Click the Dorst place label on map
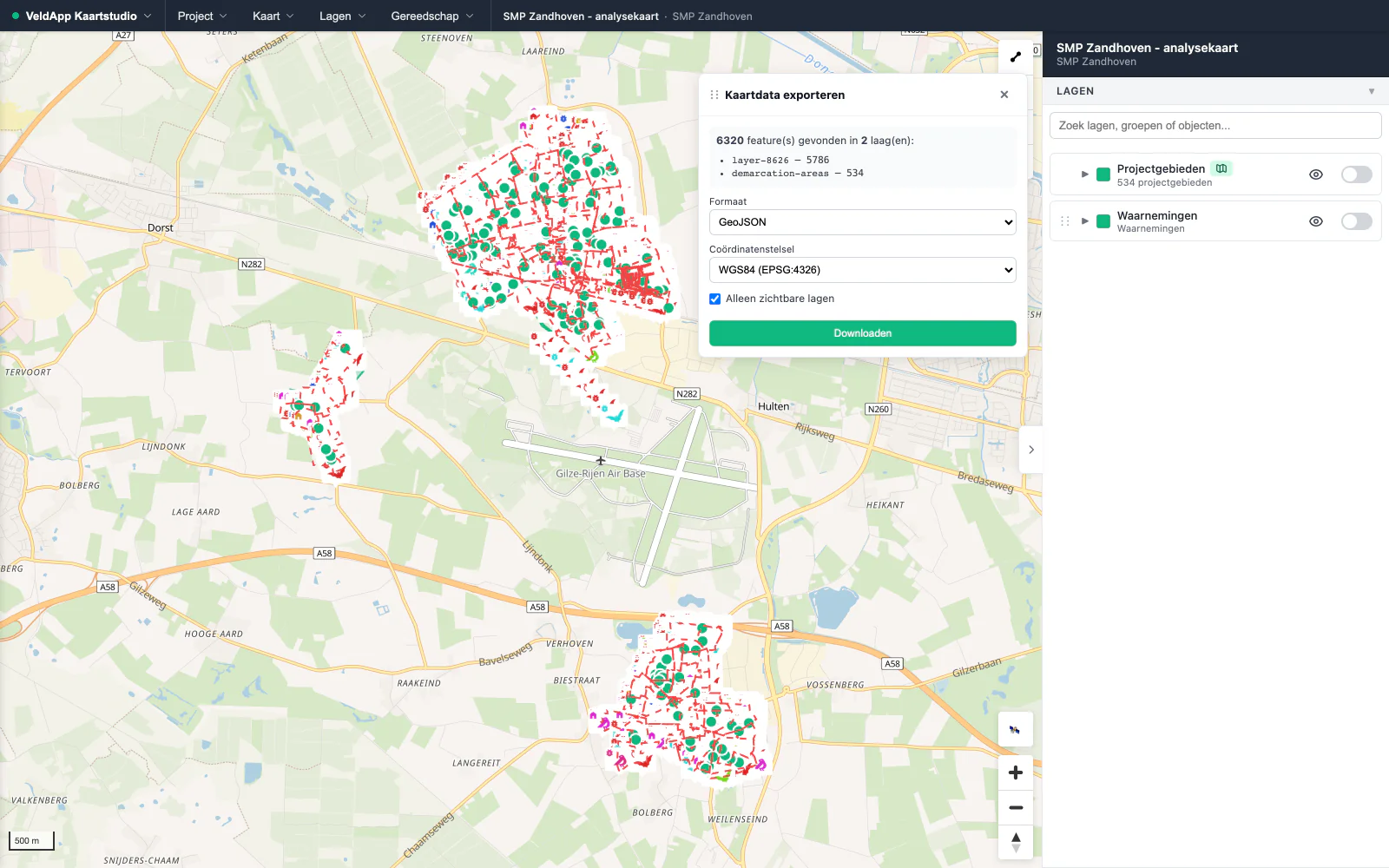 point(161,228)
